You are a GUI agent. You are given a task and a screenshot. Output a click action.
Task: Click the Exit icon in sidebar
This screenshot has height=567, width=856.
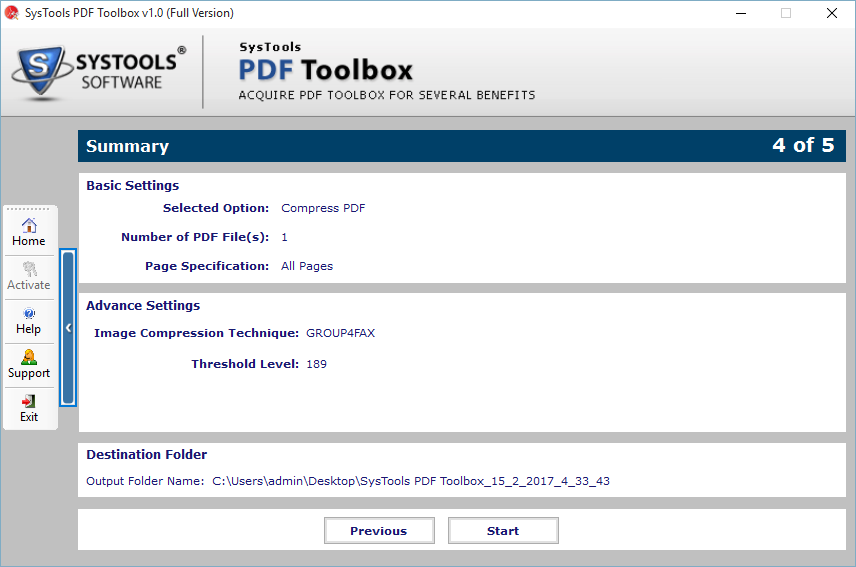click(x=29, y=409)
